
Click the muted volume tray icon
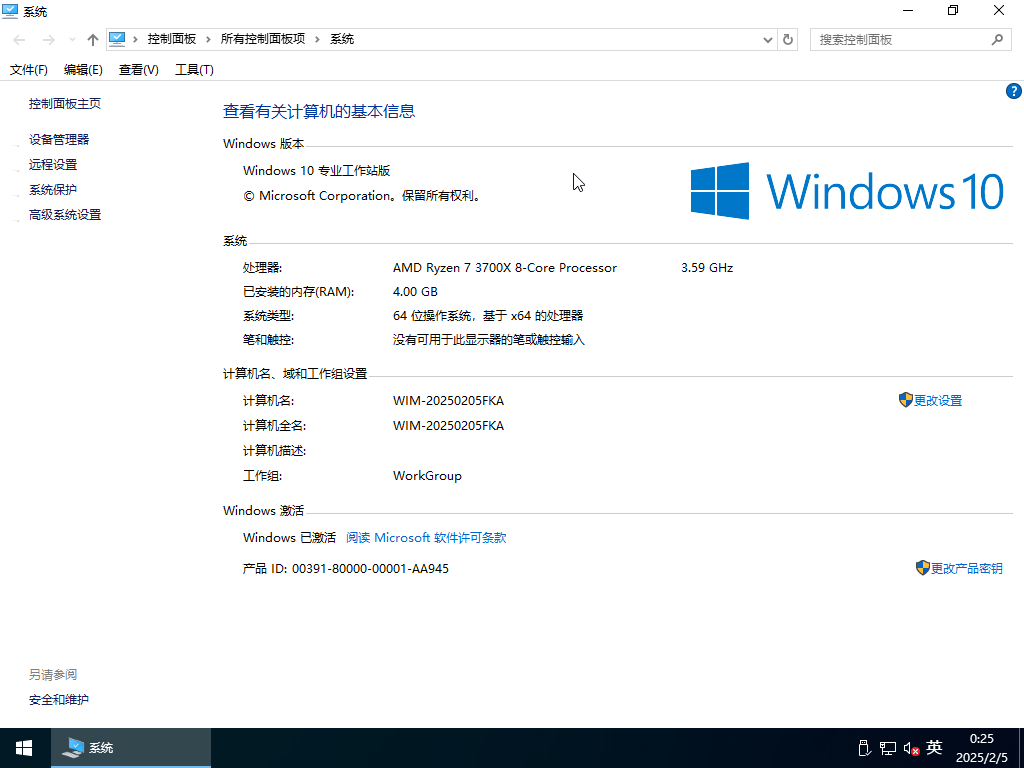point(911,748)
